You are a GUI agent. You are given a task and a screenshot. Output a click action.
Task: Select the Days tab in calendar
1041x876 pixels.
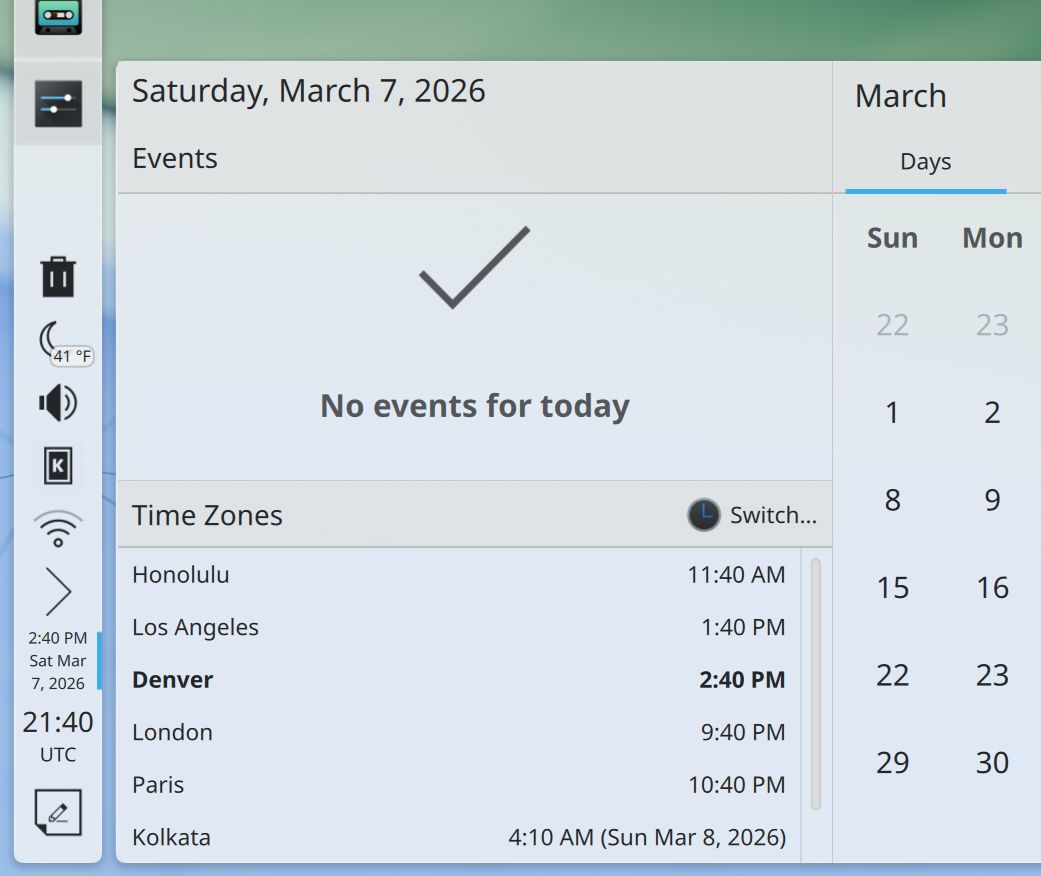point(925,162)
